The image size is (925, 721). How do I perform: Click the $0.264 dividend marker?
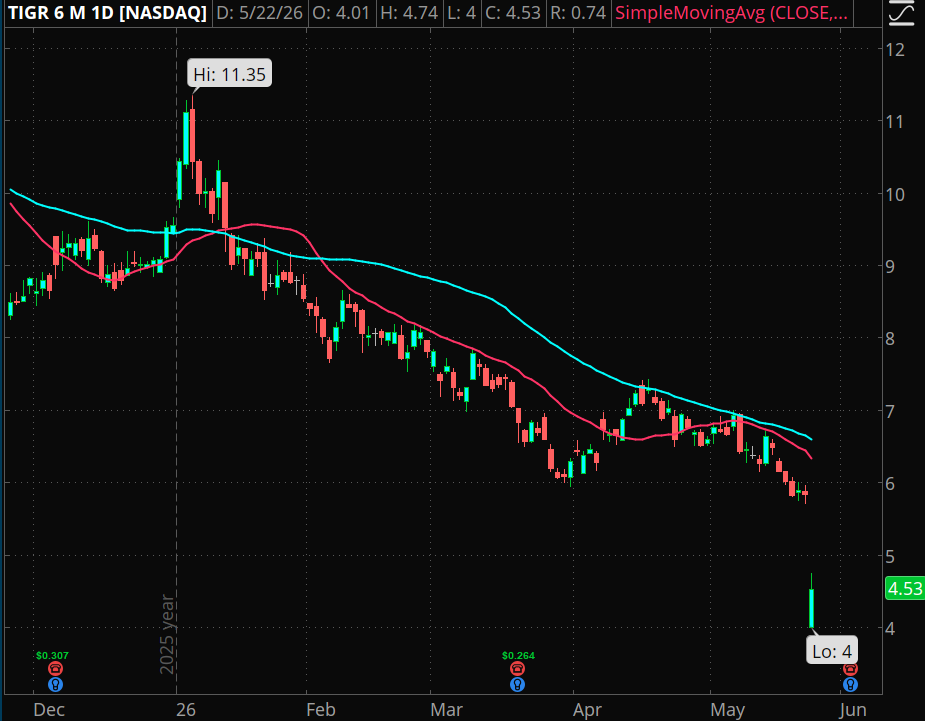pyautogui.click(x=519, y=656)
